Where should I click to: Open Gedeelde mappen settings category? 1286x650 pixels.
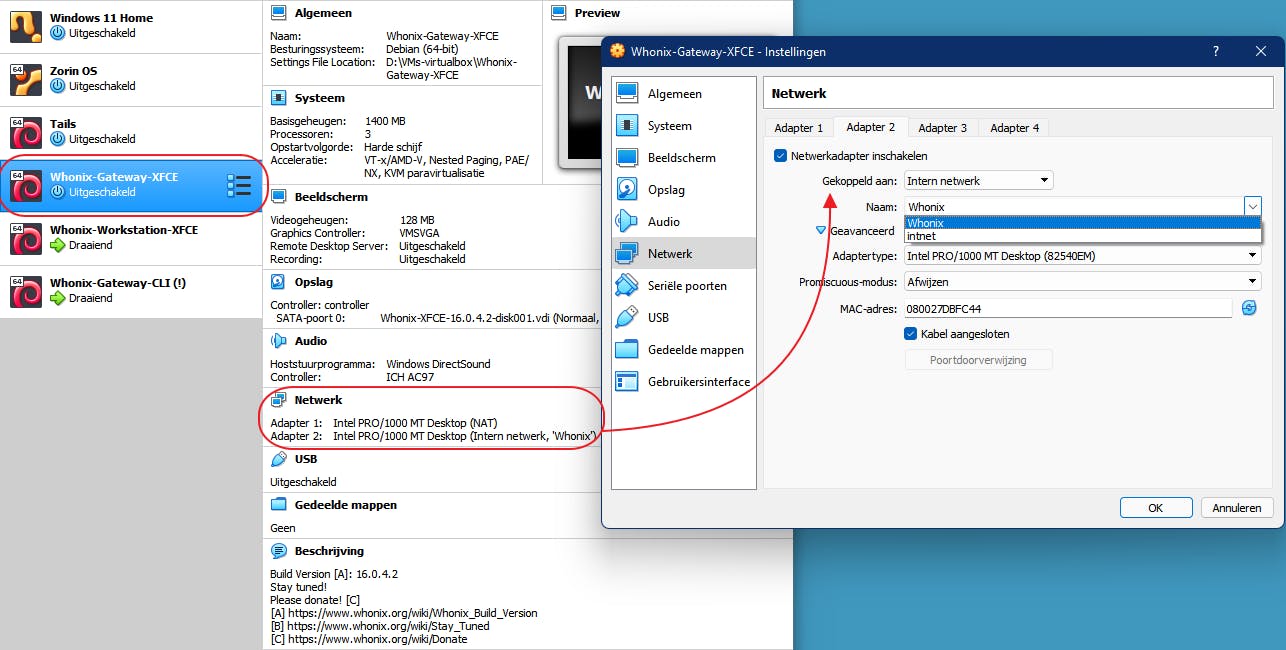684,350
